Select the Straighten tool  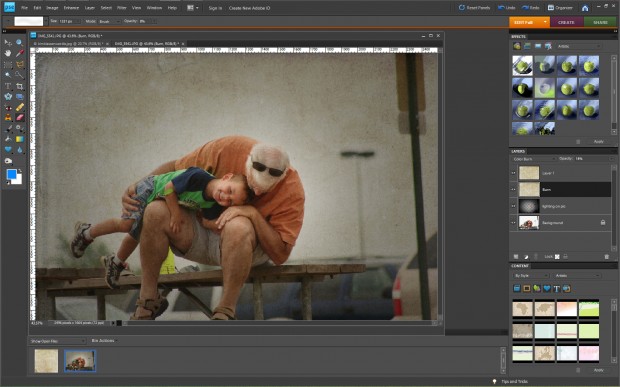pos(19,96)
